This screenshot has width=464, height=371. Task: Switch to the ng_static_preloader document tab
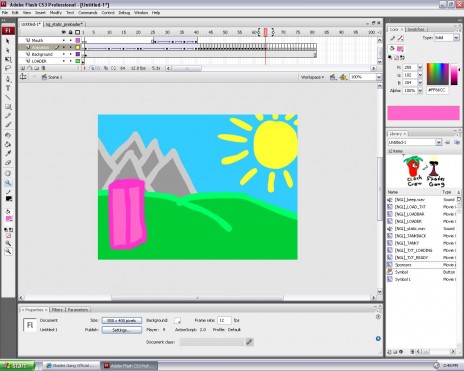[x=64, y=24]
